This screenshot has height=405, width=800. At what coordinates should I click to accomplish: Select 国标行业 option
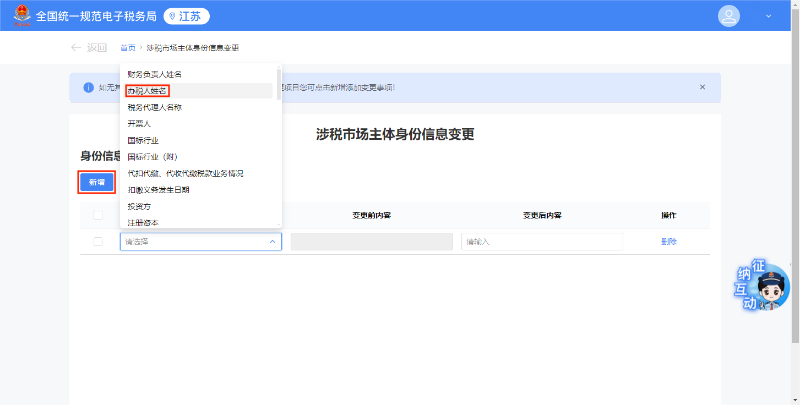point(200,140)
